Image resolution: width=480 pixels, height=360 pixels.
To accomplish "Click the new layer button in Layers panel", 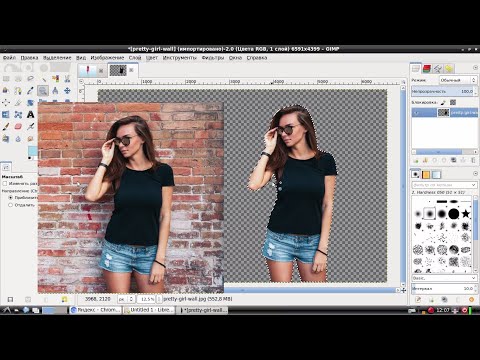I will tap(416, 161).
